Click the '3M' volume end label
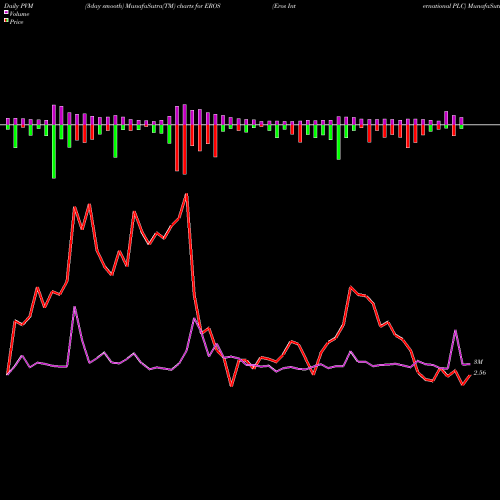 pos(478,362)
